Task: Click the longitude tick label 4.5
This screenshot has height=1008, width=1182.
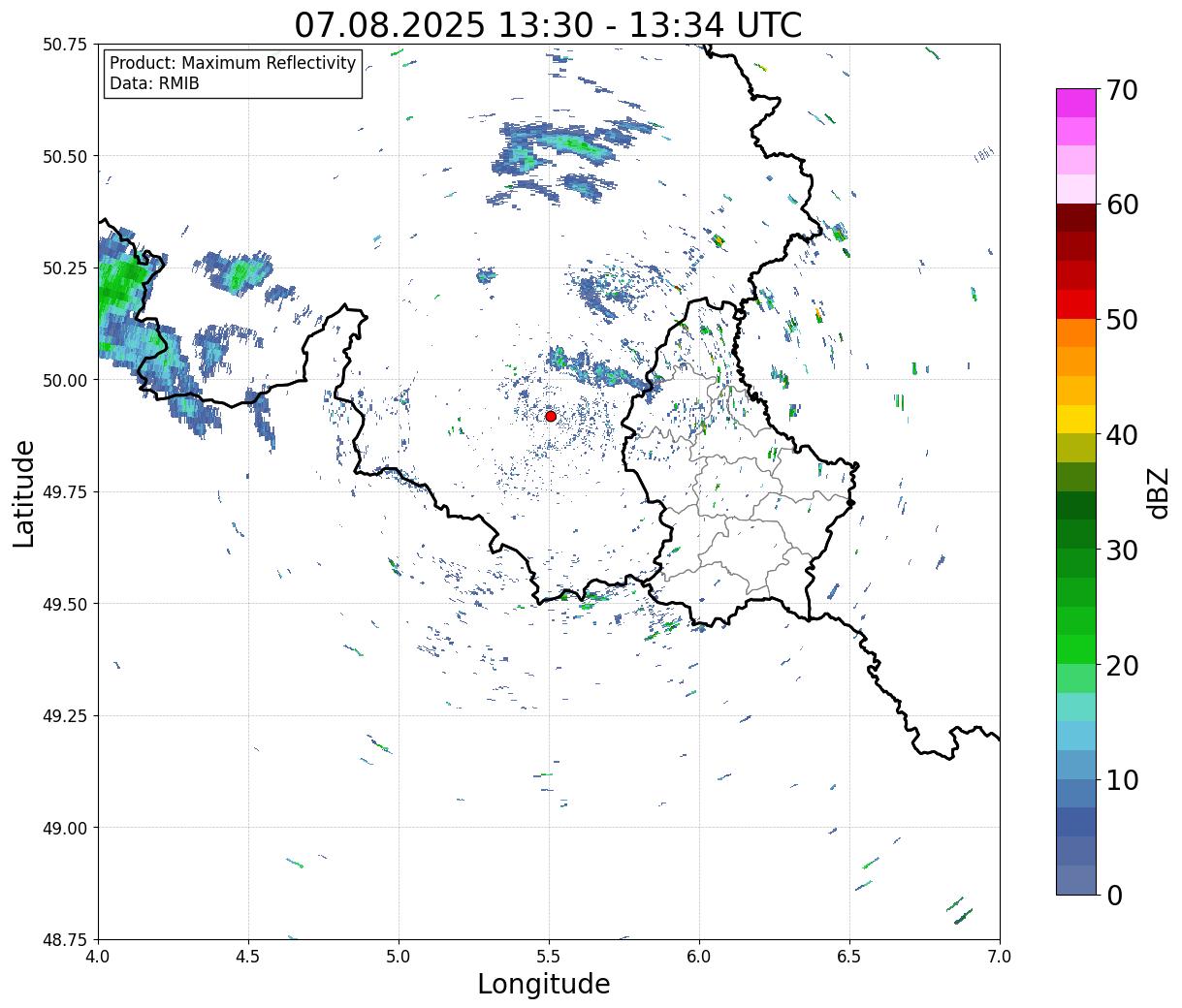Action: click(248, 957)
